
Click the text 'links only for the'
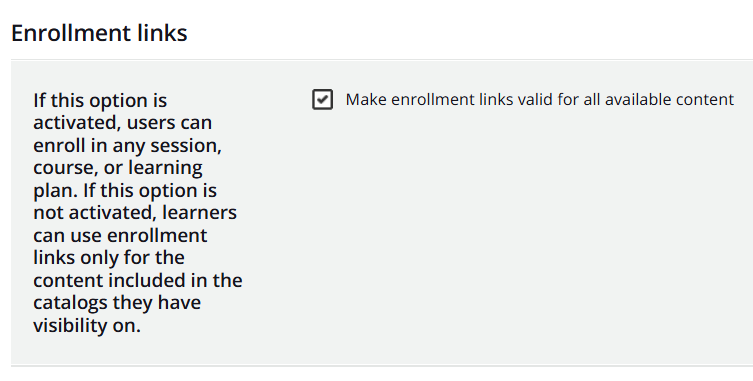click(109, 258)
